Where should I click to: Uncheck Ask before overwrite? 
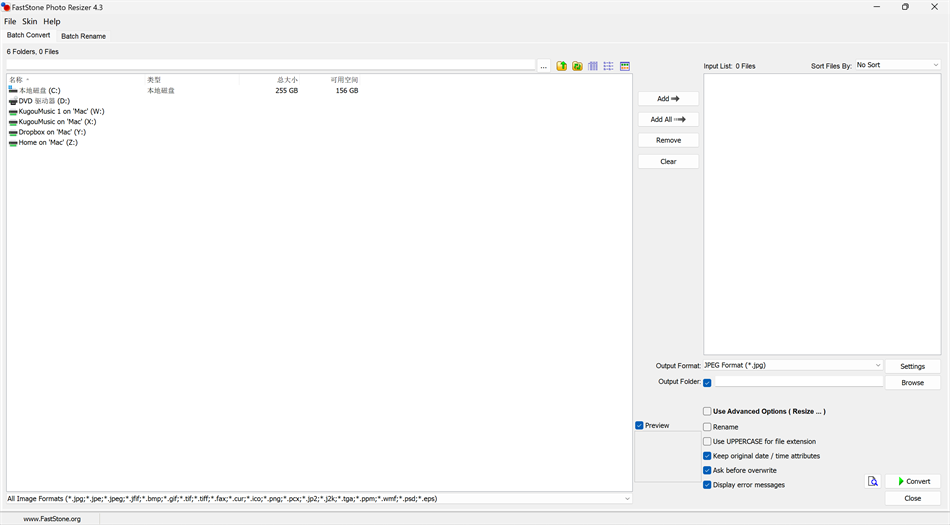pyautogui.click(x=707, y=471)
